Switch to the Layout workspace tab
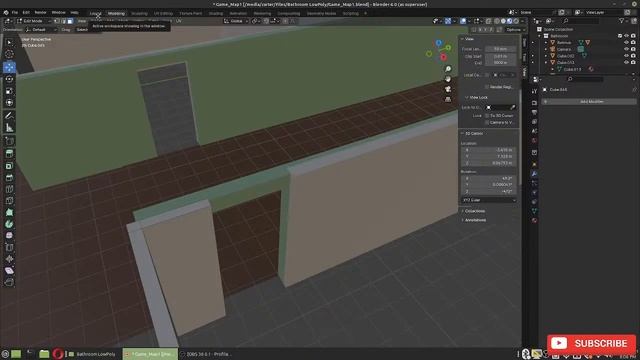The width and height of the screenshot is (640, 360). pyautogui.click(x=96, y=13)
